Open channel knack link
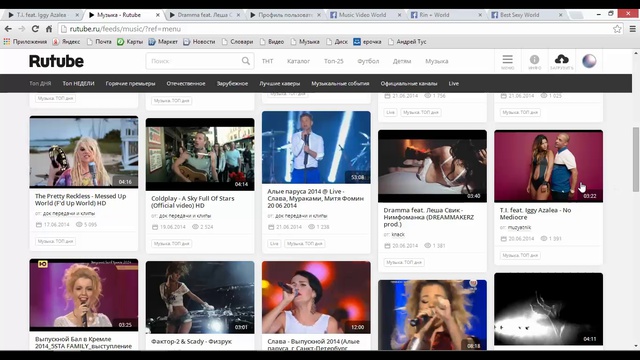This screenshot has width=640, height=360. click(x=398, y=235)
